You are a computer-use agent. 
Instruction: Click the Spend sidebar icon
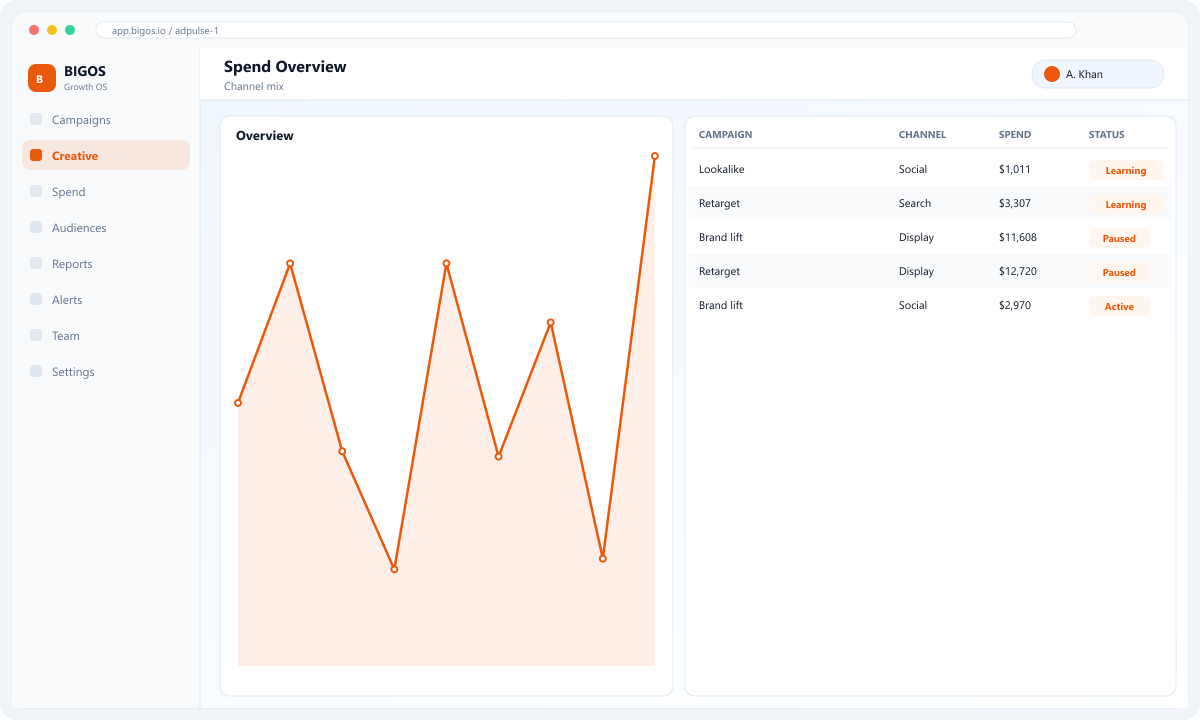[x=36, y=191]
